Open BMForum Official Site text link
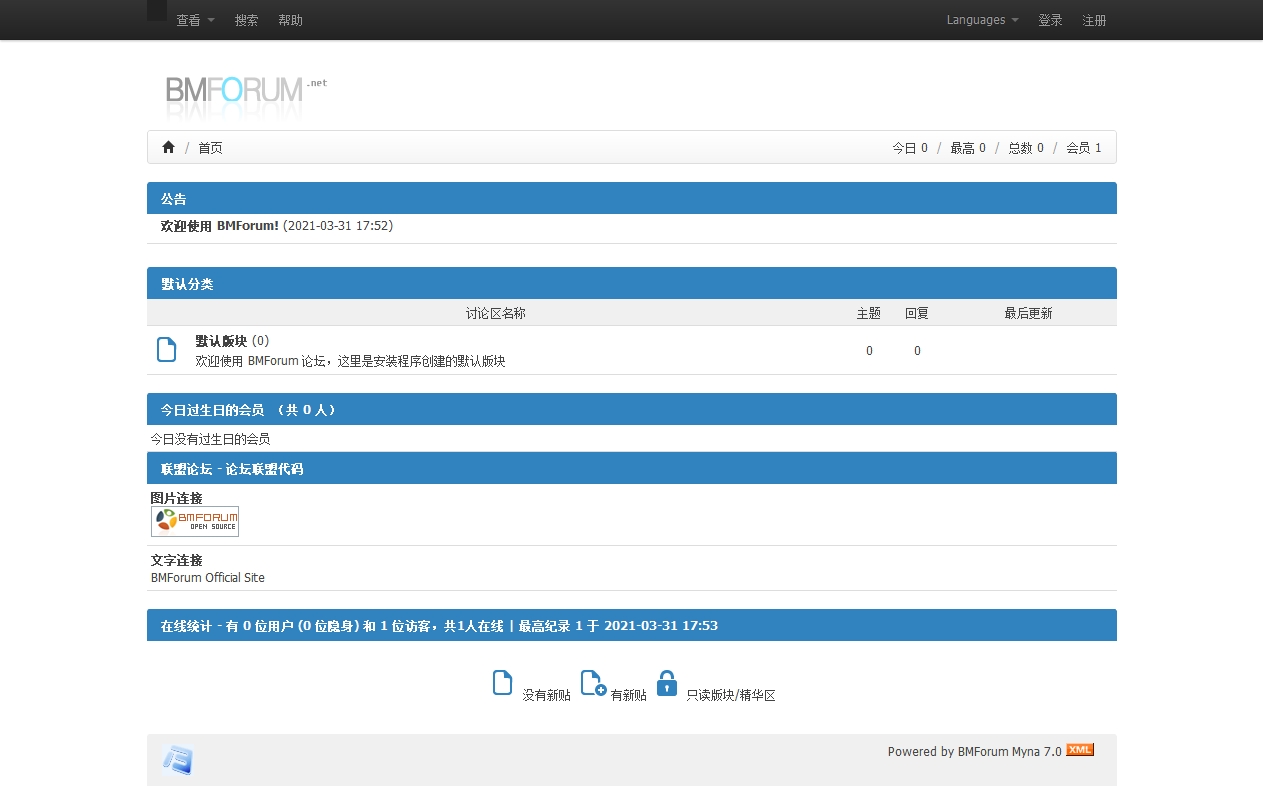This screenshot has width=1263, height=786. coord(208,578)
